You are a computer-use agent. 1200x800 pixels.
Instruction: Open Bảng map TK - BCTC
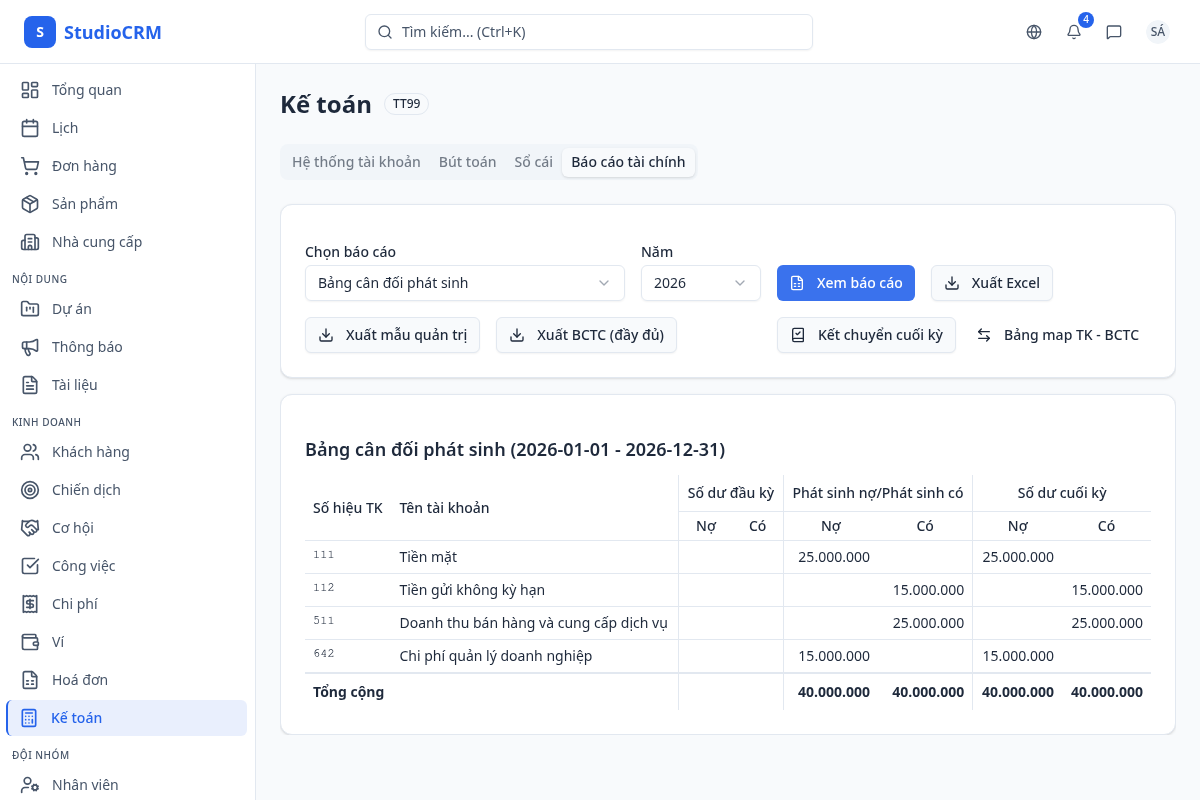click(x=1057, y=335)
